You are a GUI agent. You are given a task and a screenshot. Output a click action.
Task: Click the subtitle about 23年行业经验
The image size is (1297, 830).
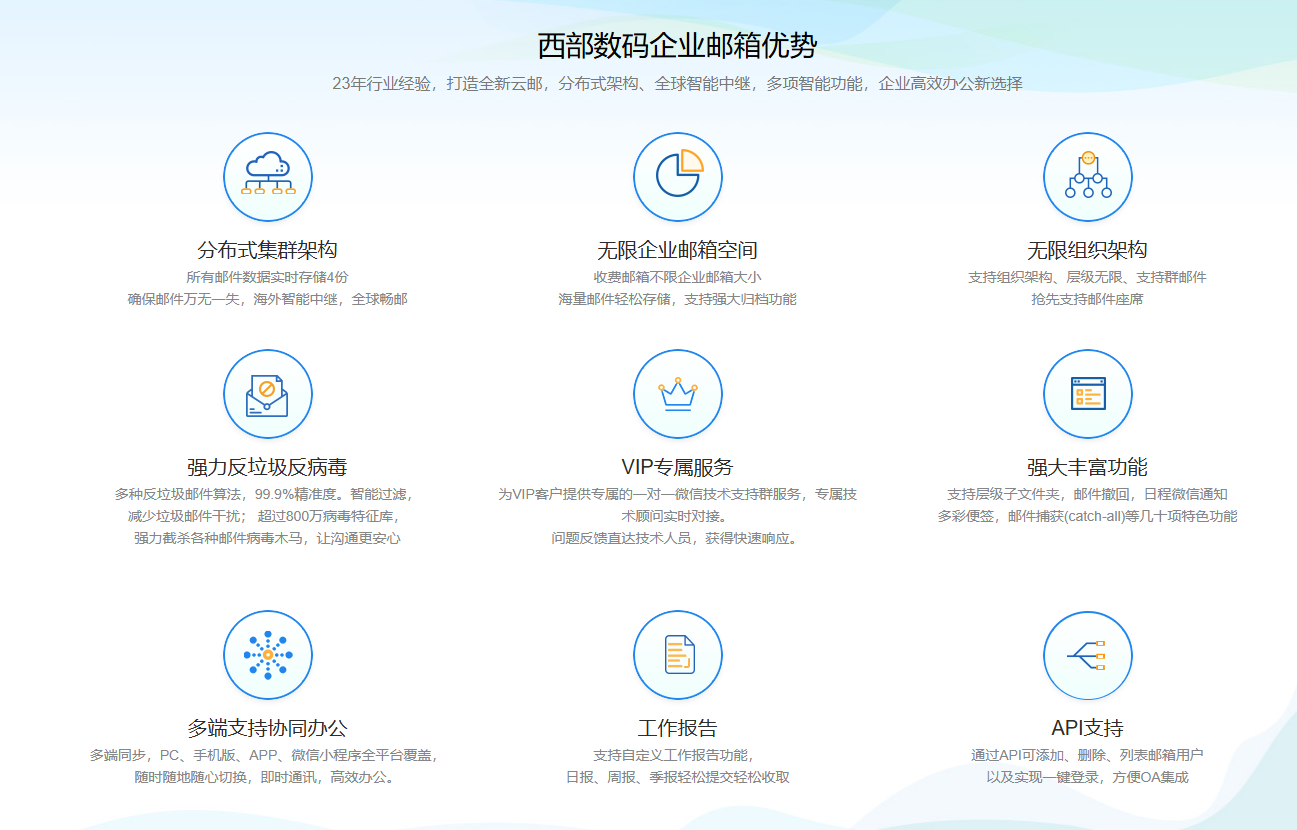point(675,84)
